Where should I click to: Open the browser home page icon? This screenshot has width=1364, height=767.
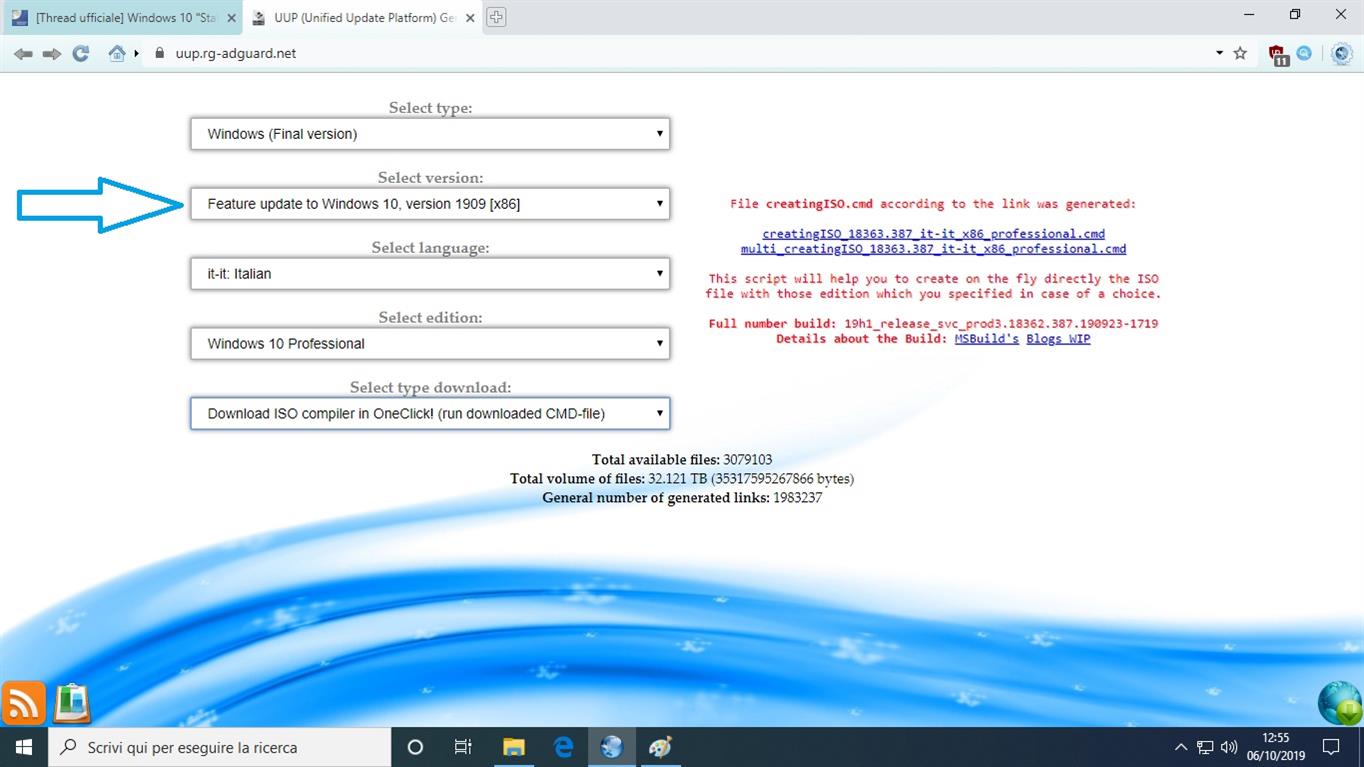pyautogui.click(x=117, y=54)
